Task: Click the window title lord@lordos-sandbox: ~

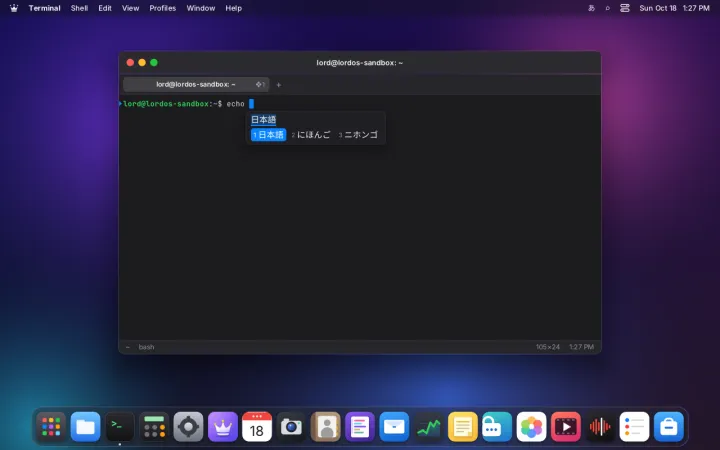Action: coord(360,62)
